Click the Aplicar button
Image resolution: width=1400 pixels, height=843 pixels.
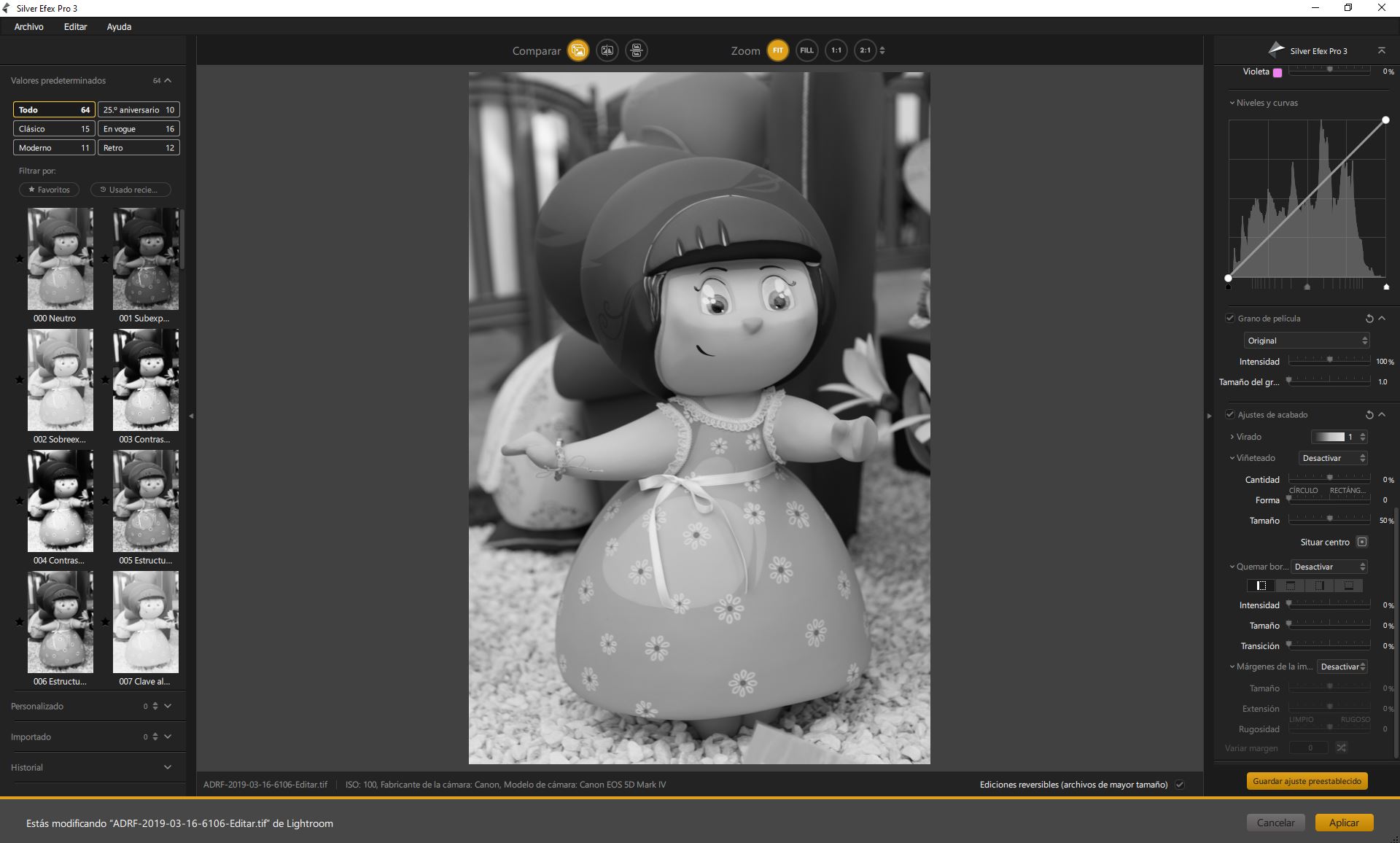click(x=1344, y=823)
